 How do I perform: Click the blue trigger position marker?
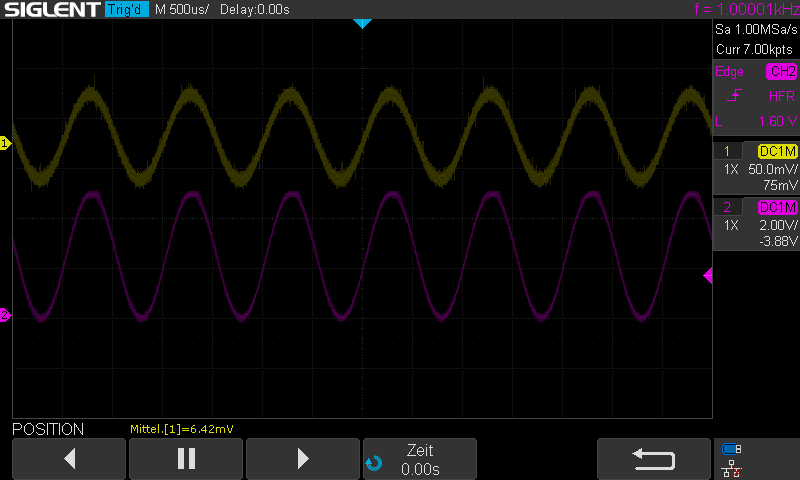click(362, 23)
